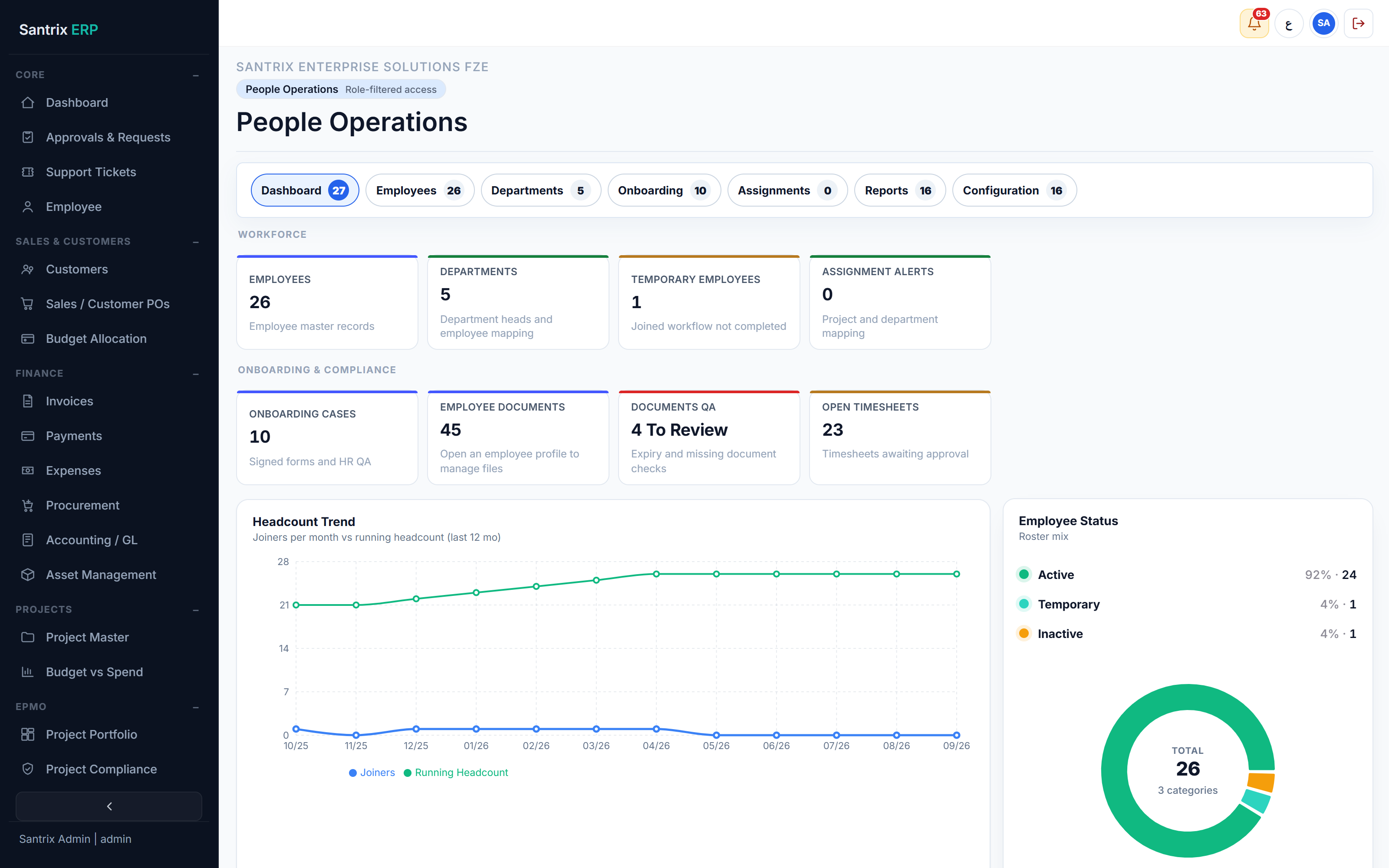The width and height of the screenshot is (1389, 868).
Task: Collapse the PROJECTS sidebar section
Action: [196, 610]
